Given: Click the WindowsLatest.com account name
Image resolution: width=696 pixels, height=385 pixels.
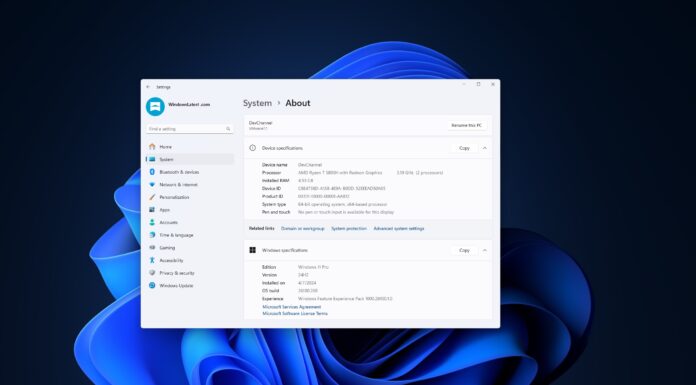Looking at the screenshot, I should [189, 105].
